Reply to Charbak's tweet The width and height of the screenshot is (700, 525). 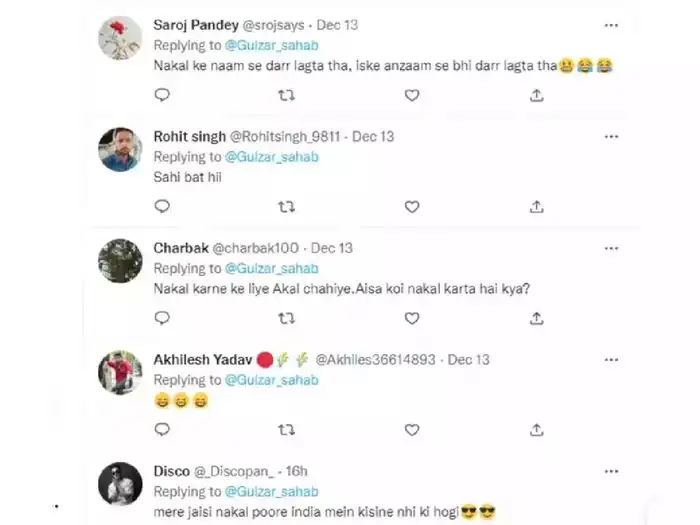coord(162,318)
